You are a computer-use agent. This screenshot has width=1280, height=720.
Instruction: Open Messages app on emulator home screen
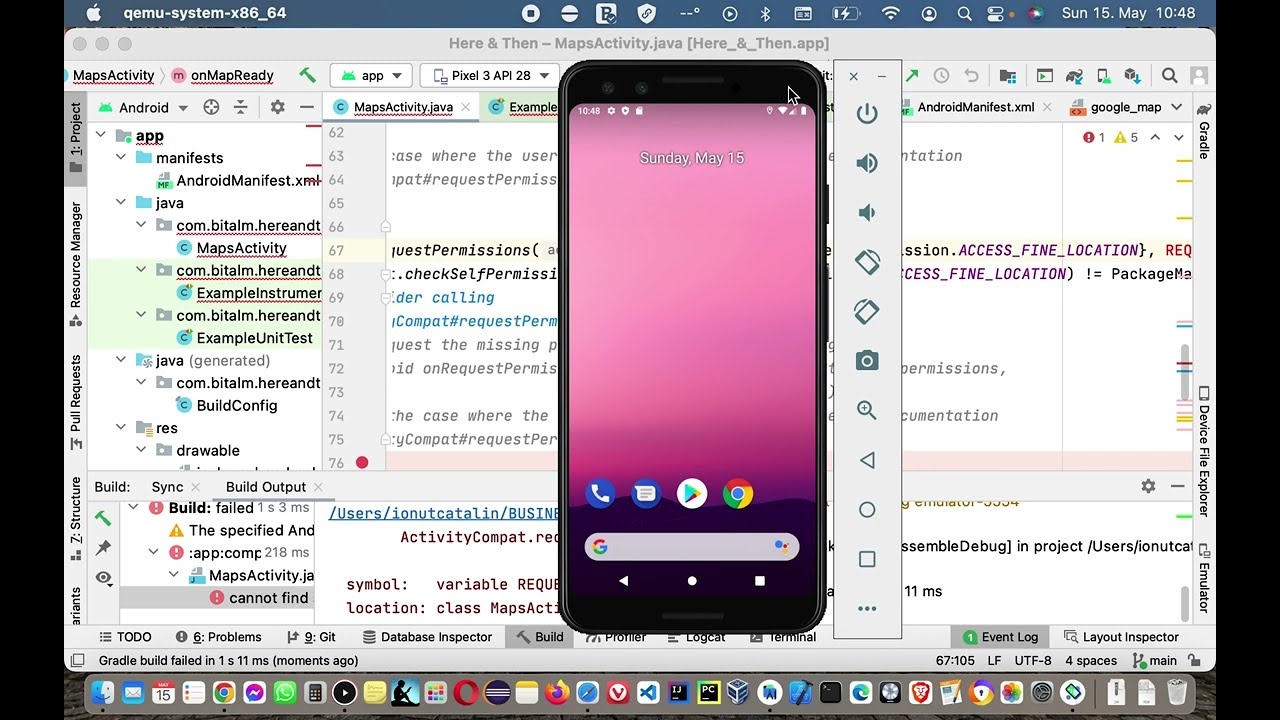tap(646, 493)
